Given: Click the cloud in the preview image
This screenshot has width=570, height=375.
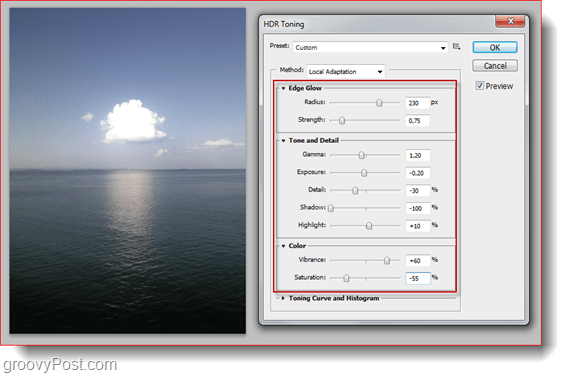Looking at the screenshot, I should click(x=133, y=122).
